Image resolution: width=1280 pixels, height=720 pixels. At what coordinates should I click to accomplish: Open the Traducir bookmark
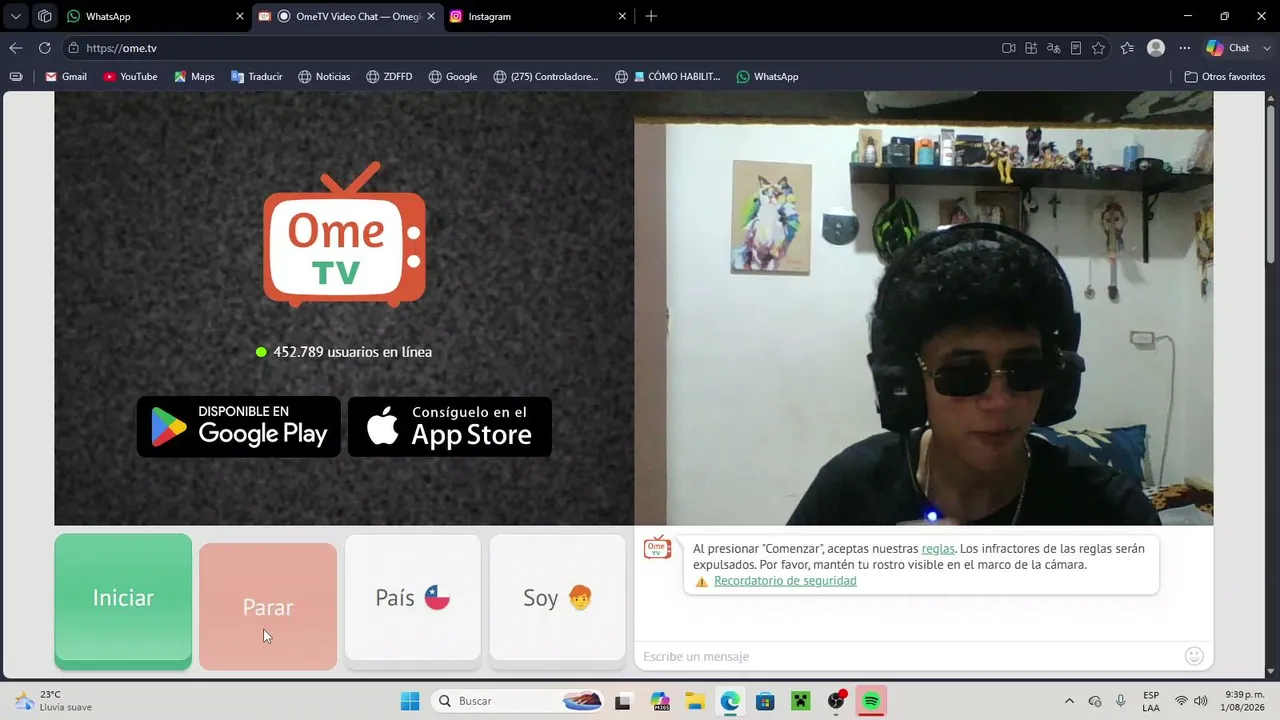pyautogui.click(x=256, y=77)
